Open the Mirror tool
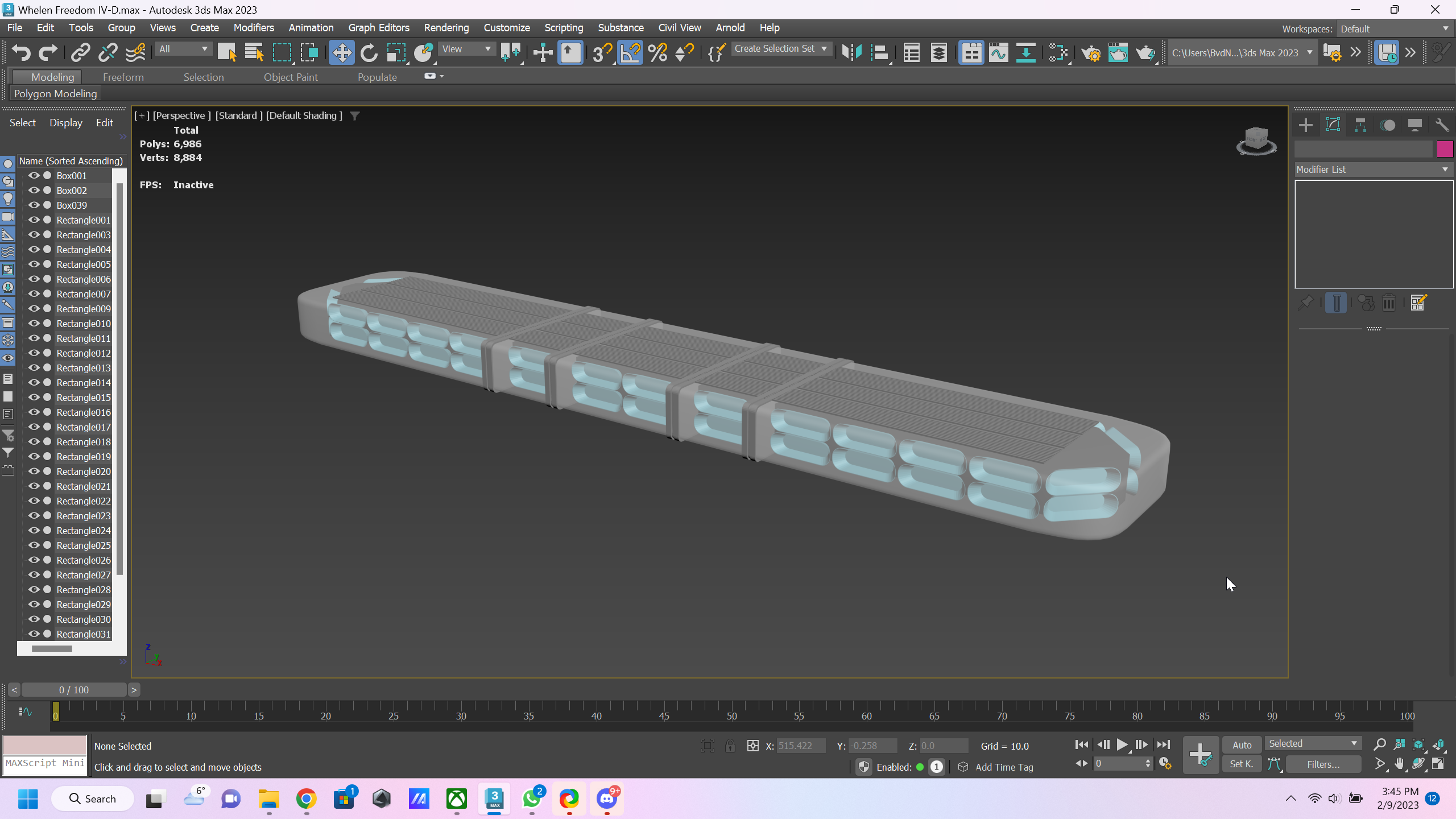 point(851,53)
